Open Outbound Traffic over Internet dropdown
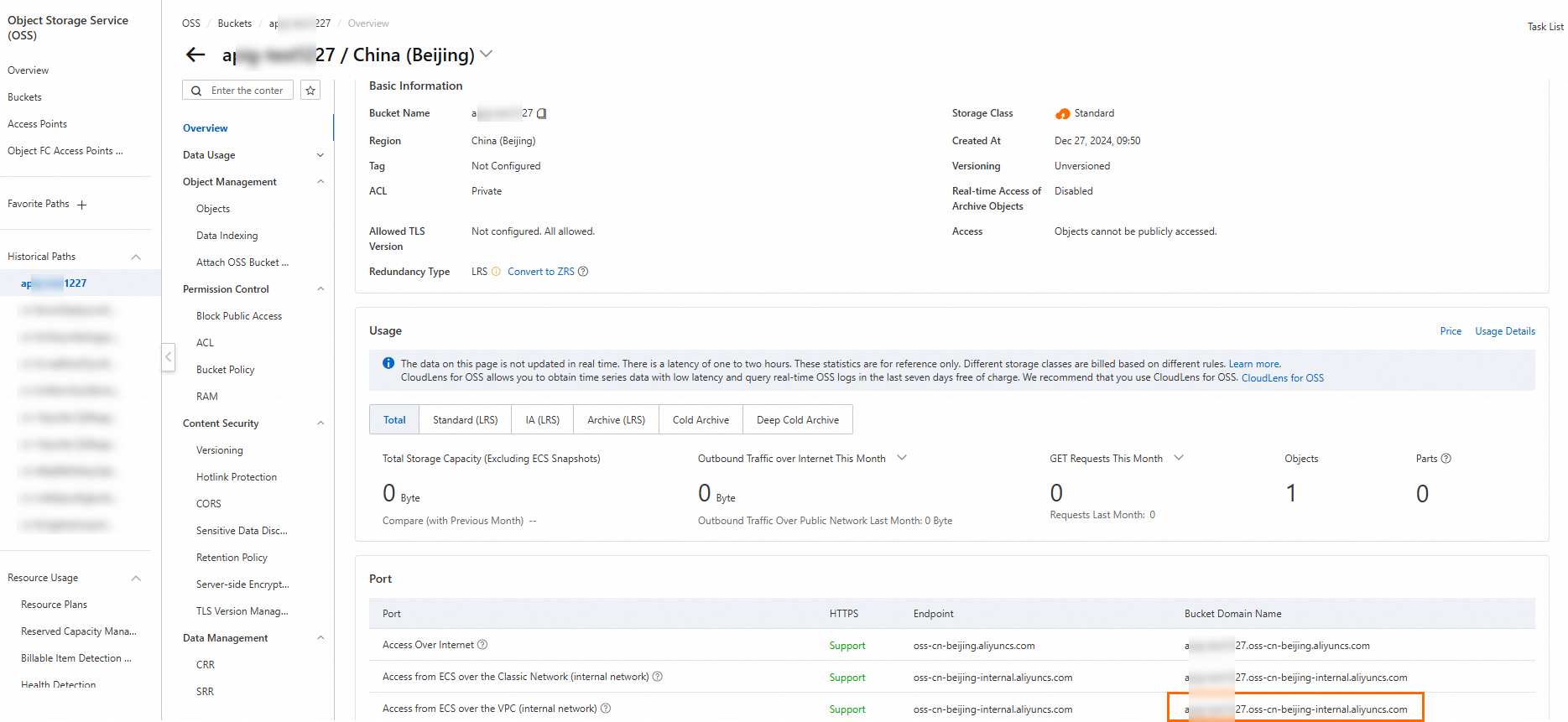 click(902, 458)
